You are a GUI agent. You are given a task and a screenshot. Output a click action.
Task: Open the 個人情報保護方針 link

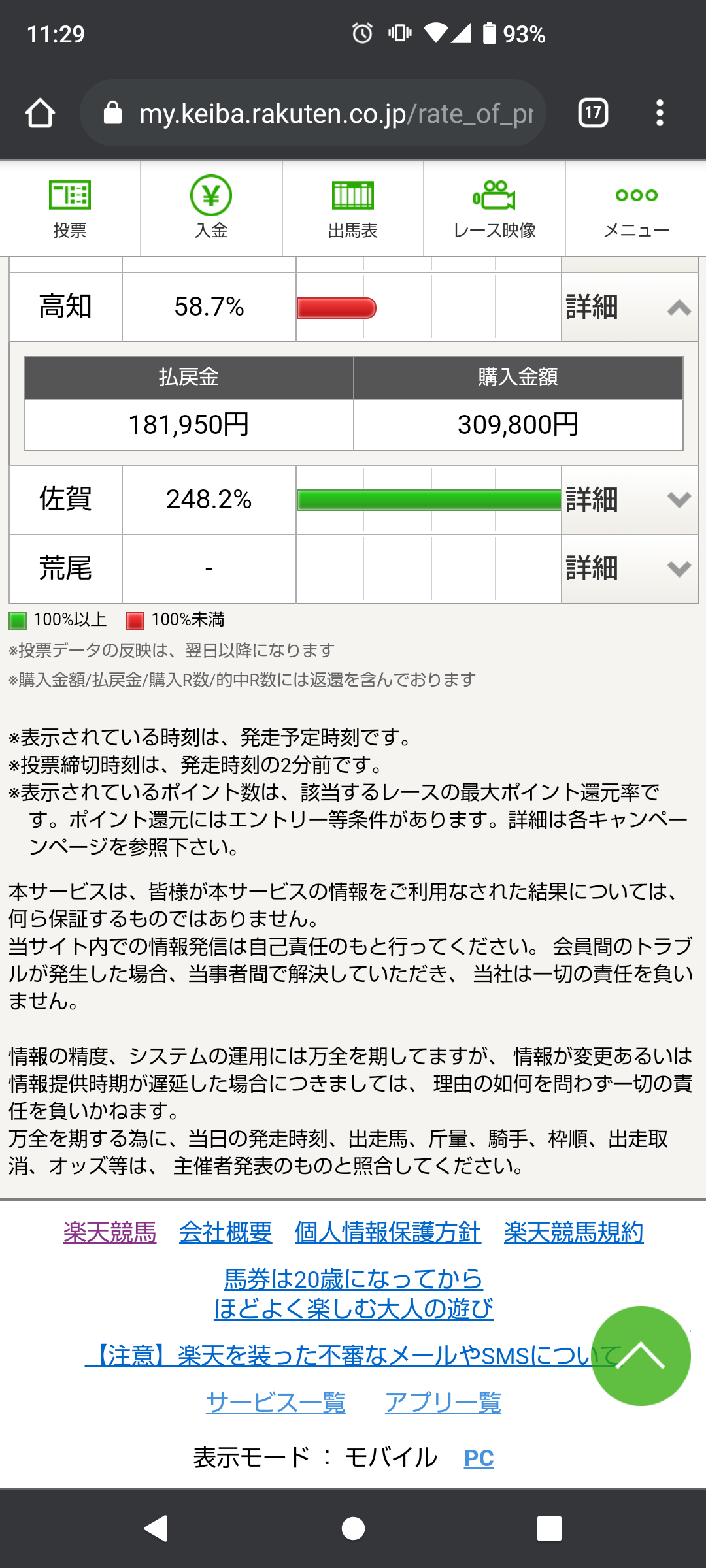coord(388,1232)
